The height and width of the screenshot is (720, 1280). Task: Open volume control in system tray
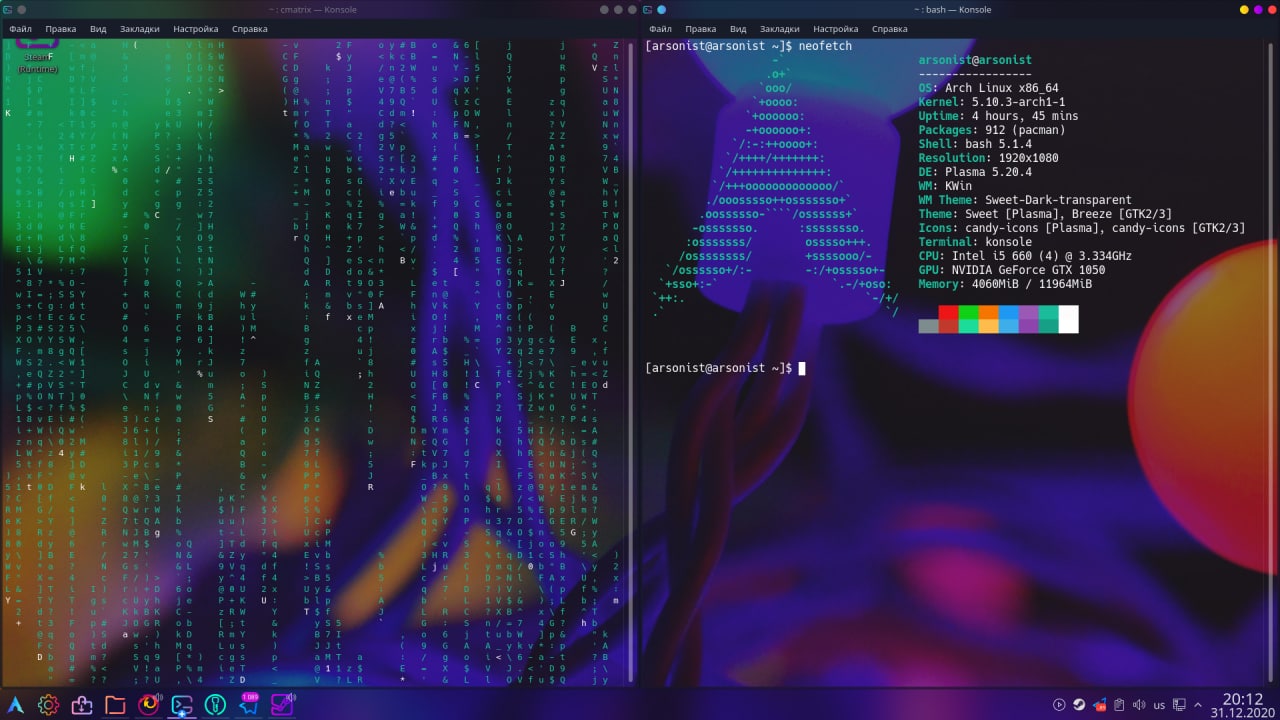tap(1139, 705)
